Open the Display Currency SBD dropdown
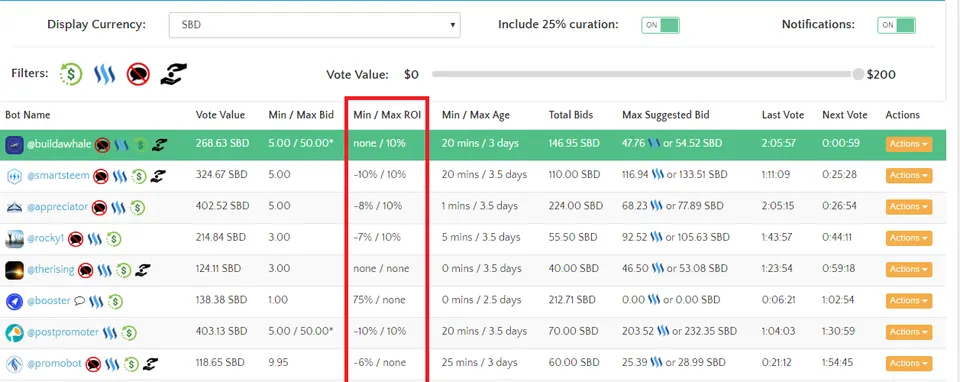The width and height of the screenshot is (960, 382). (315, 25)
